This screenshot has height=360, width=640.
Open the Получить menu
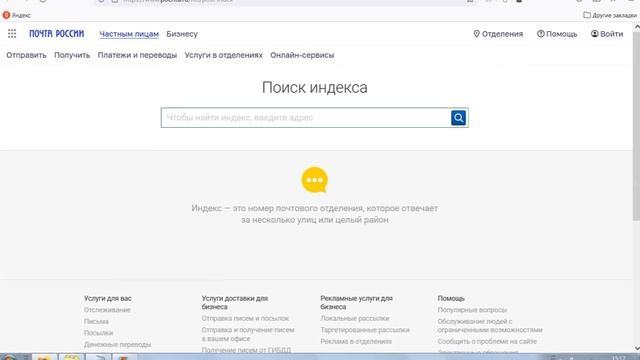pos(72,55)
